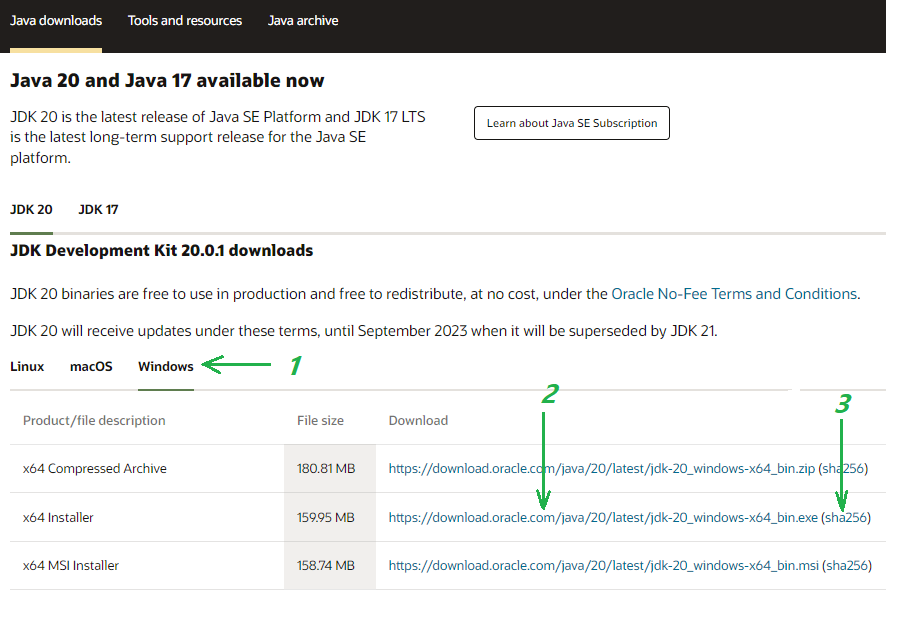
Task: Select the JDK 20 tab
Action: [31, 209]
